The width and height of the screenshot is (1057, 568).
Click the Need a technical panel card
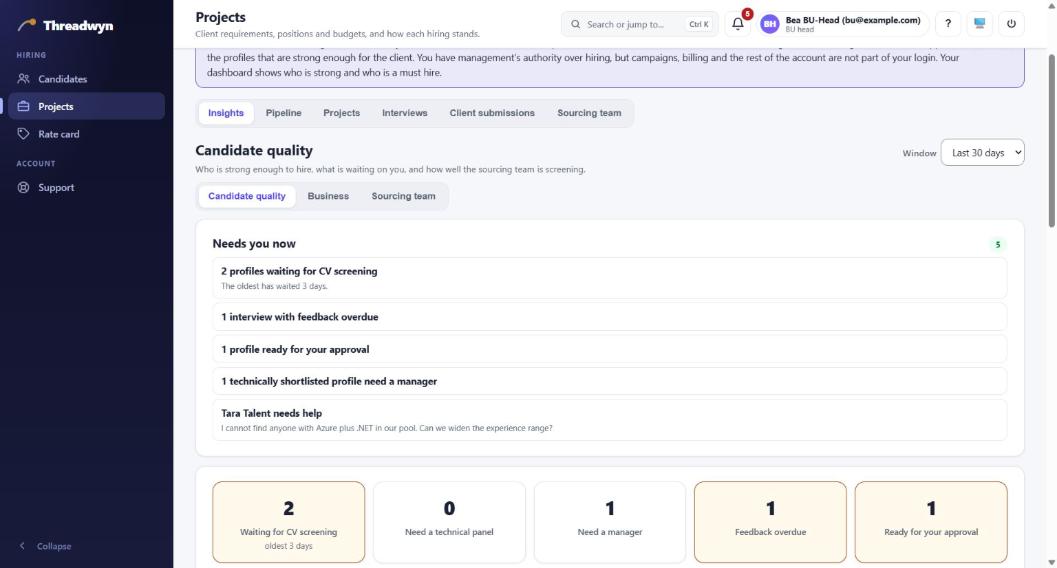[449, 522]
